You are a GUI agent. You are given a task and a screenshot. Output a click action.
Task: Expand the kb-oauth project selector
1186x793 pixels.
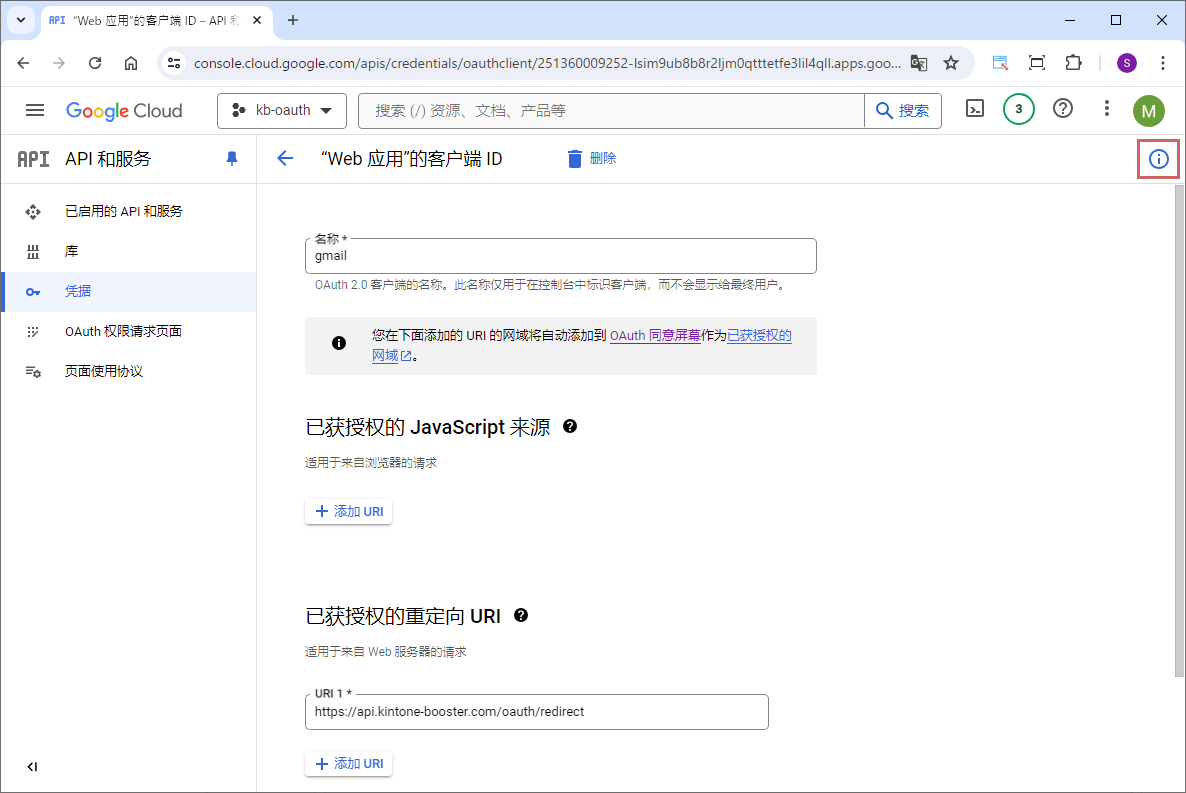pos(281,111)
